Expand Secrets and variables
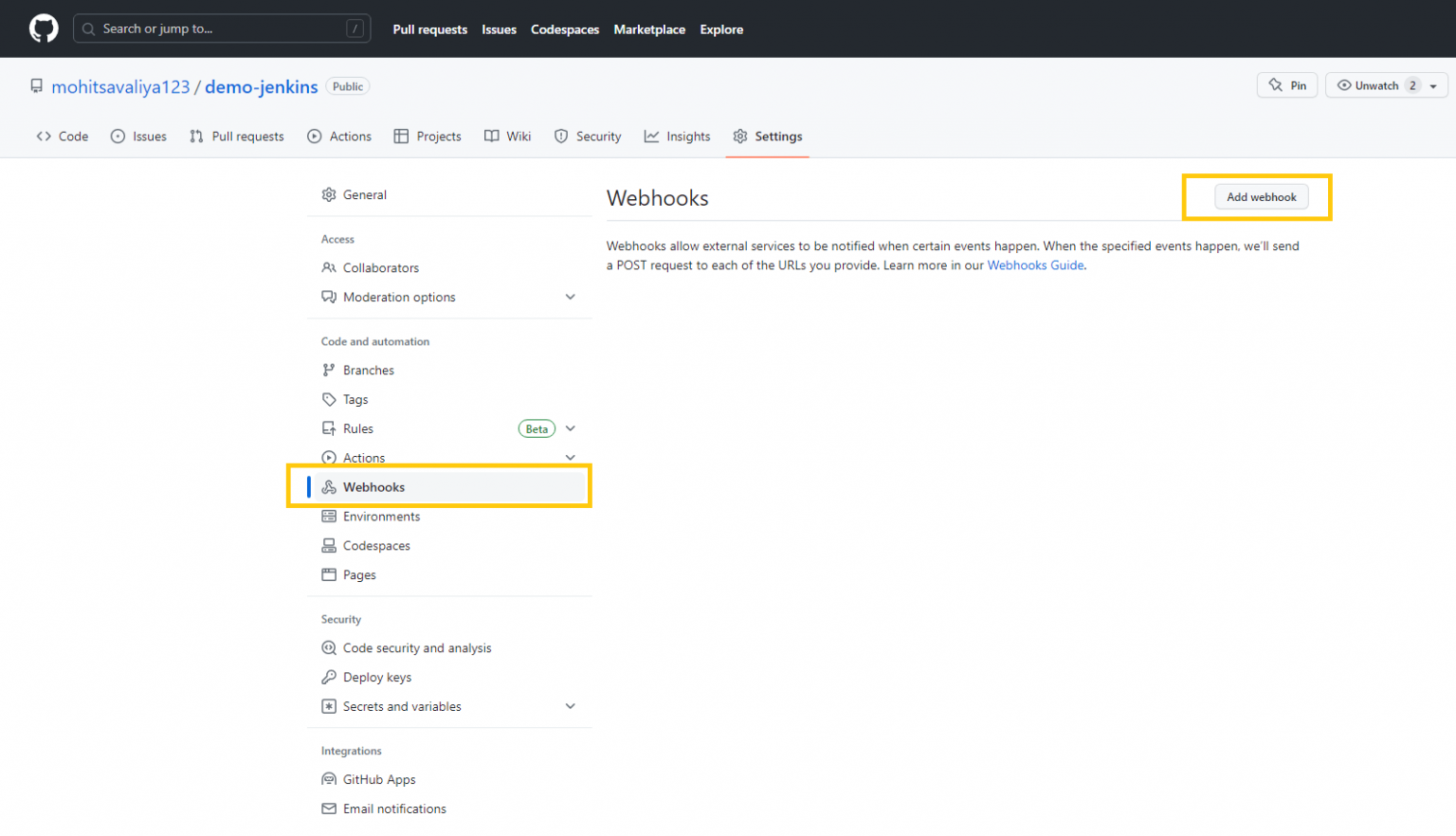This screenshot has height=836, width=1456. tap(571, 706)
